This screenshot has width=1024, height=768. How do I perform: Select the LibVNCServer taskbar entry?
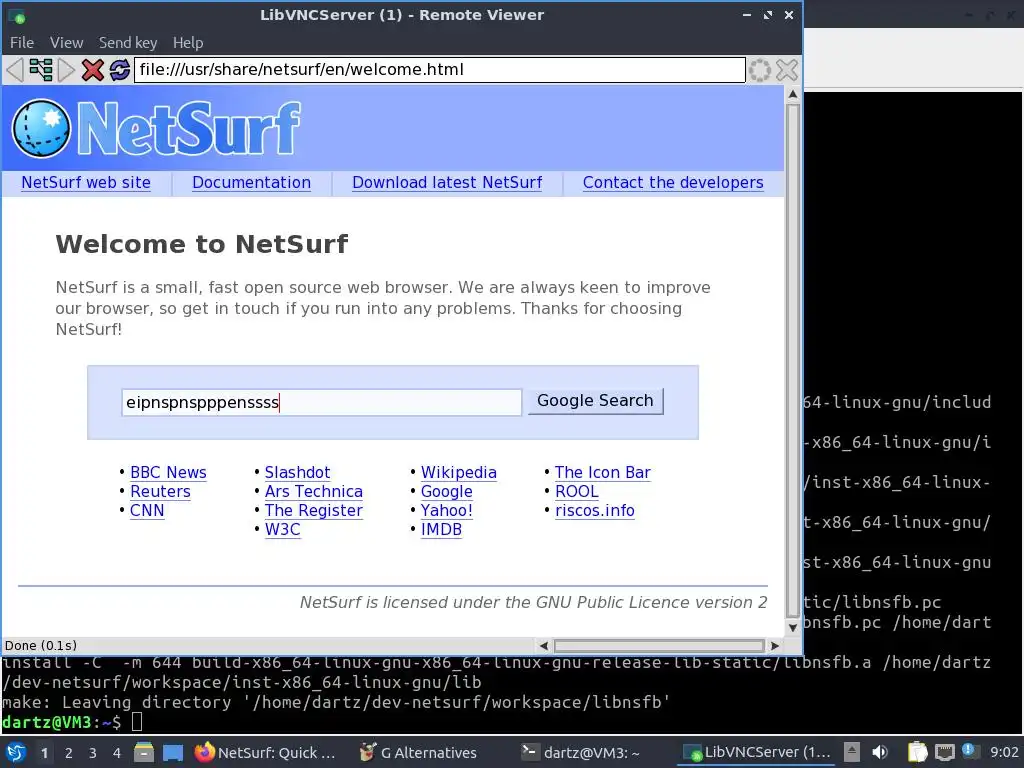(756, 752)
